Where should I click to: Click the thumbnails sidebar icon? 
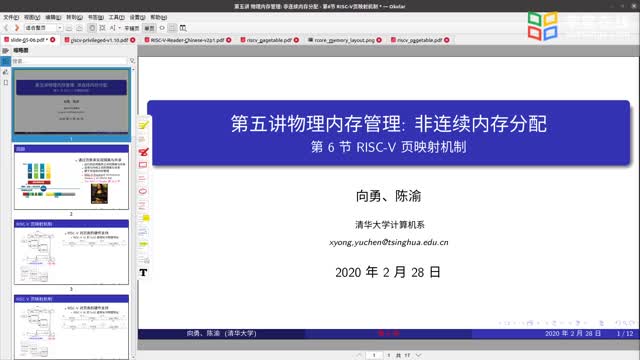click(x=6, y=61)
